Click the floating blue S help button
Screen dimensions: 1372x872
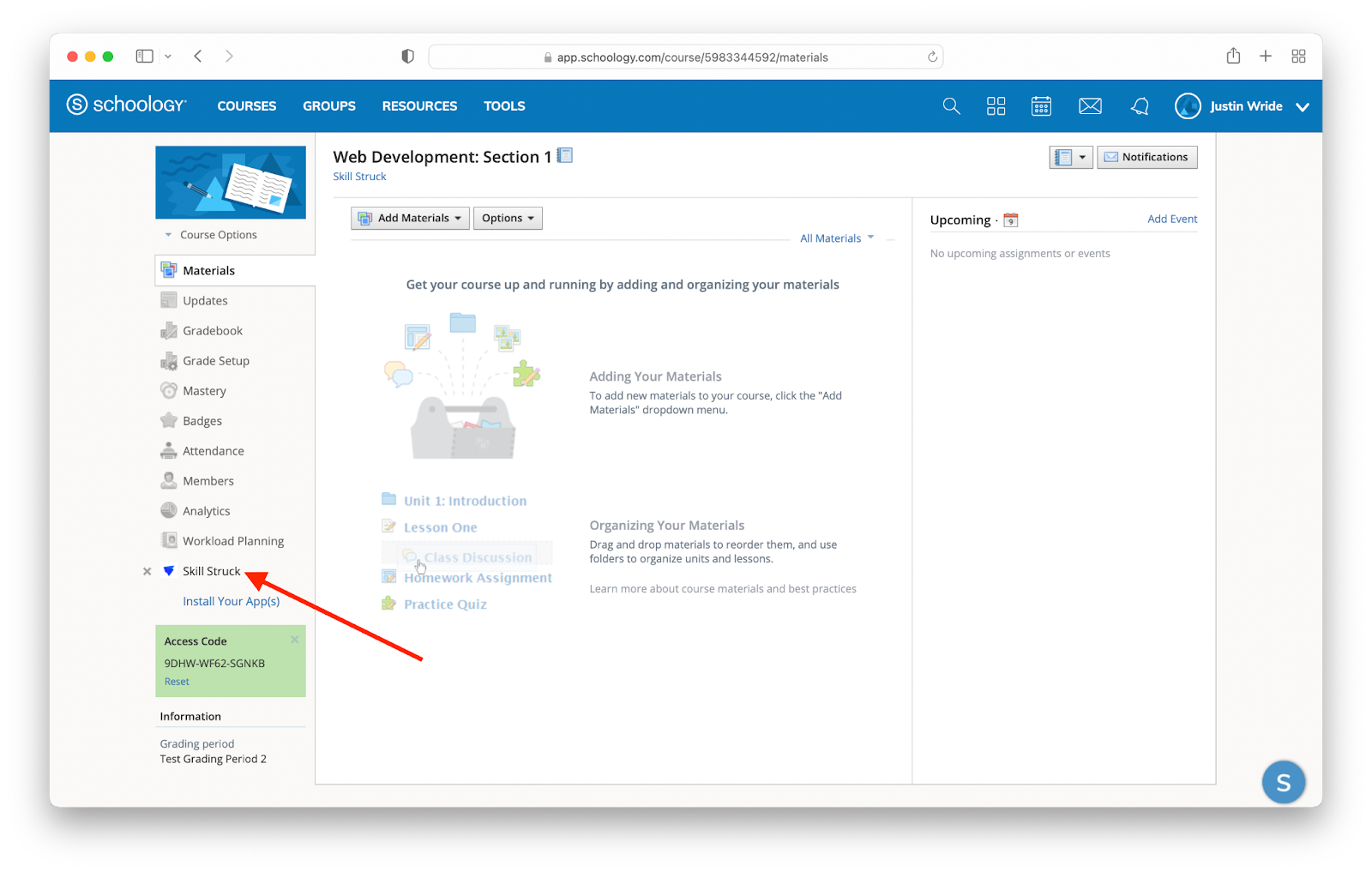[x=1283, y=782]
